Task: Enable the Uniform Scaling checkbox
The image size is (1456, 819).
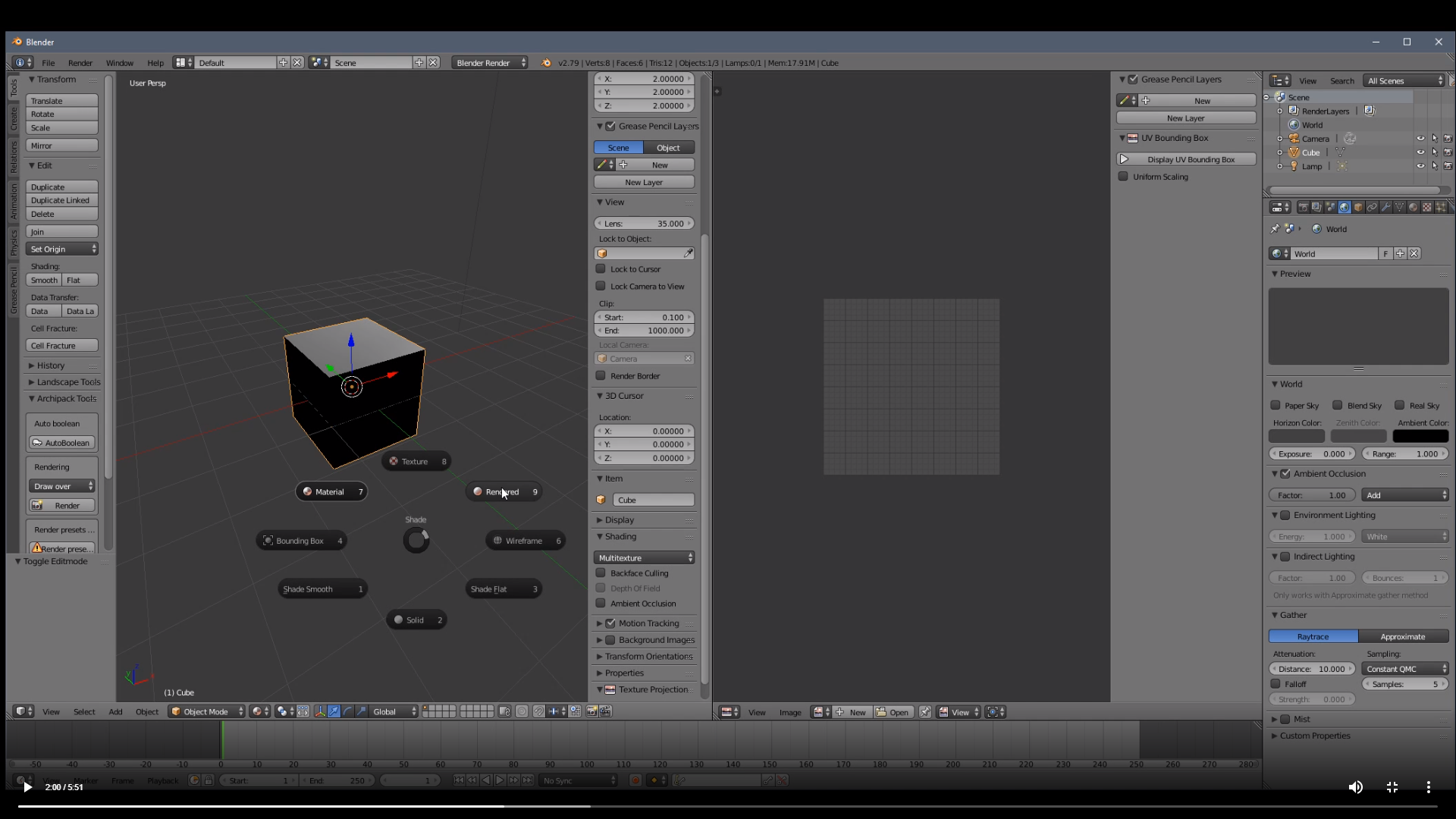Action: 1123,177
